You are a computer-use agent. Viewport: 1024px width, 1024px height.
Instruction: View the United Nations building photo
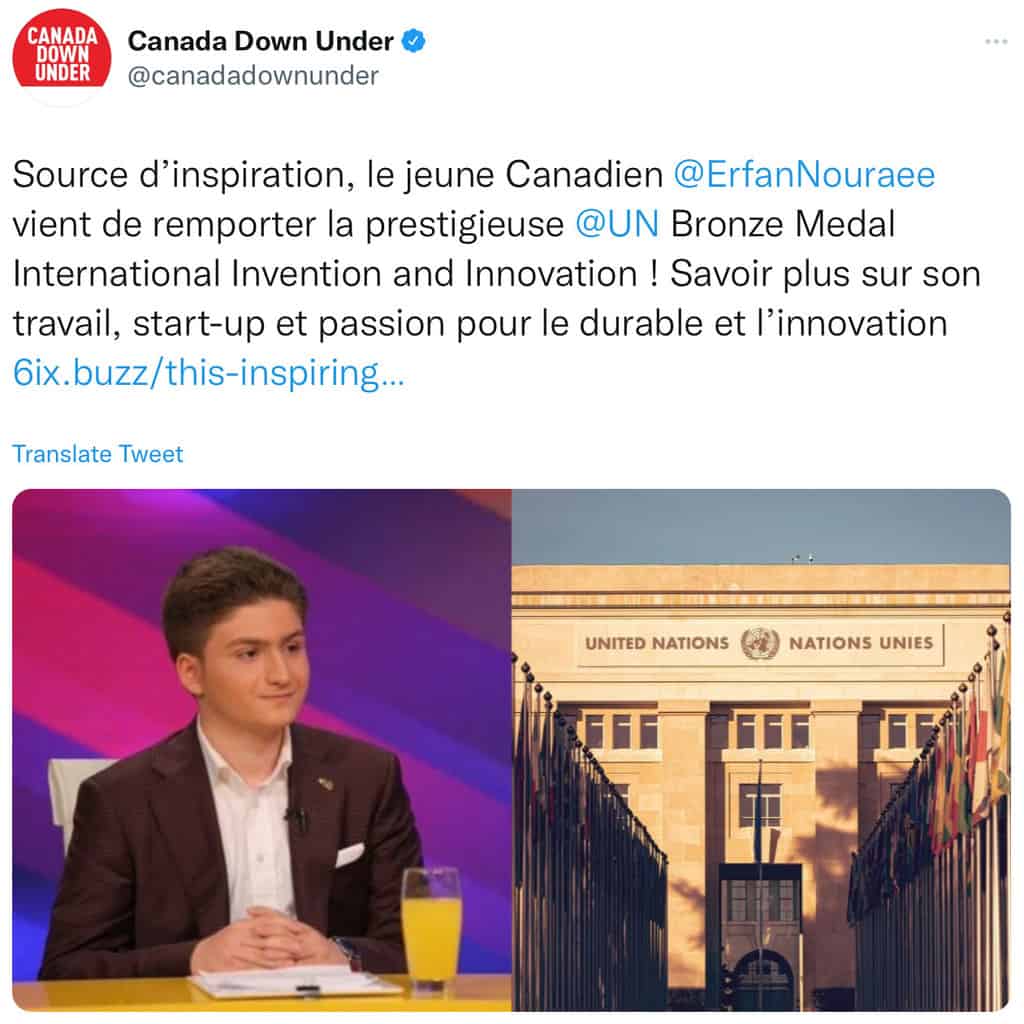click(x=761, y=750)
